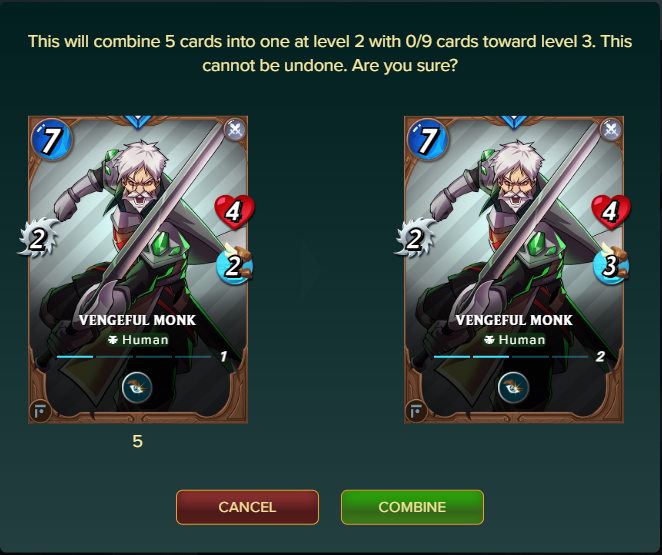The image size is (662, 555).
Task: Click crossed swords icon on left card corner
Action: coord(235,130)
